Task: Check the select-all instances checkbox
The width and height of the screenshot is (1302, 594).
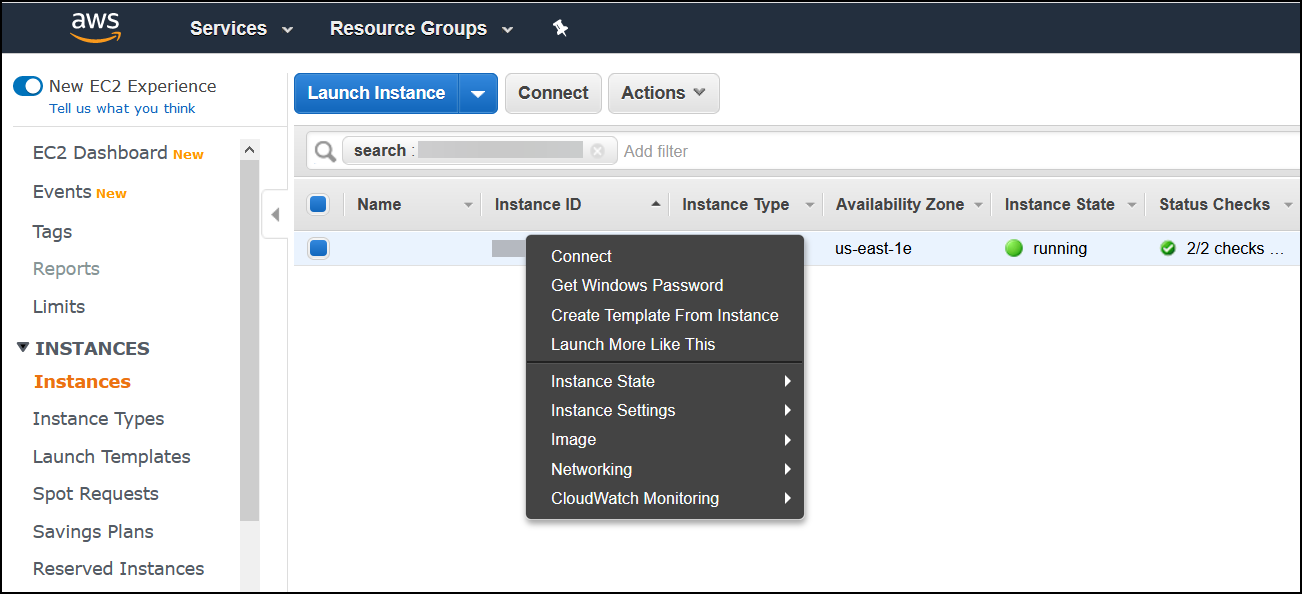Action: (x=318, y=203)
